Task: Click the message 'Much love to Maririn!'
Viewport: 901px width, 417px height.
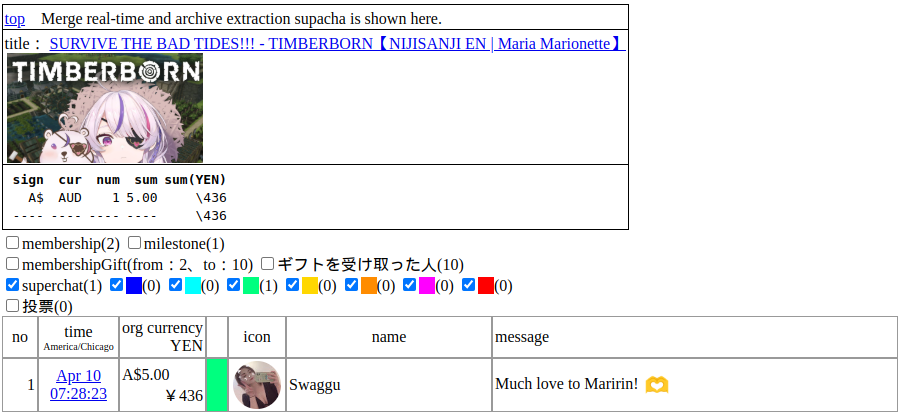Action: tap(567, 384)
